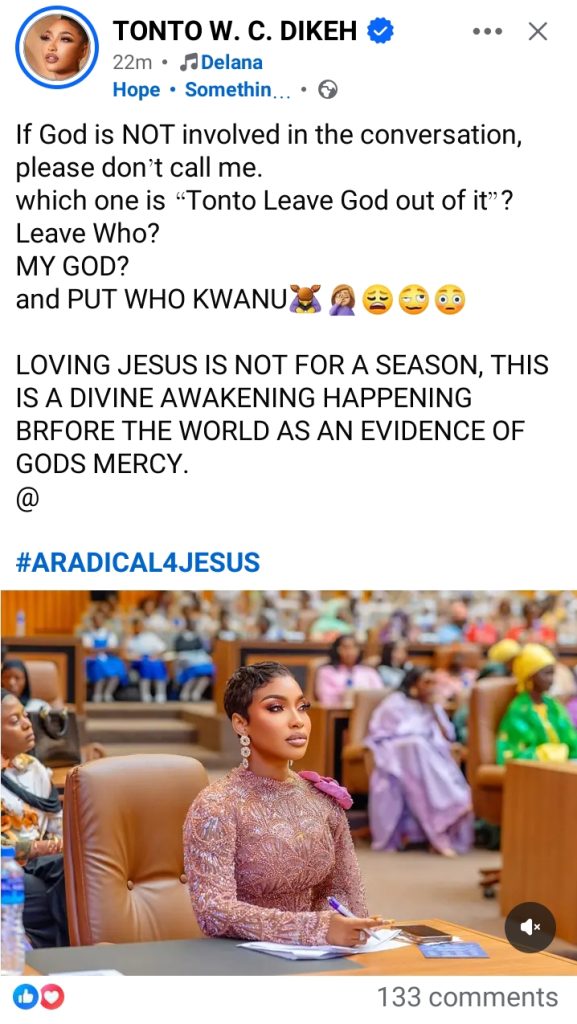The height and width of the screenshot is (1024, 577).
Task: Tap the facepalm emoji in the post
Action: pyautogui.click(x=342, y=300)
